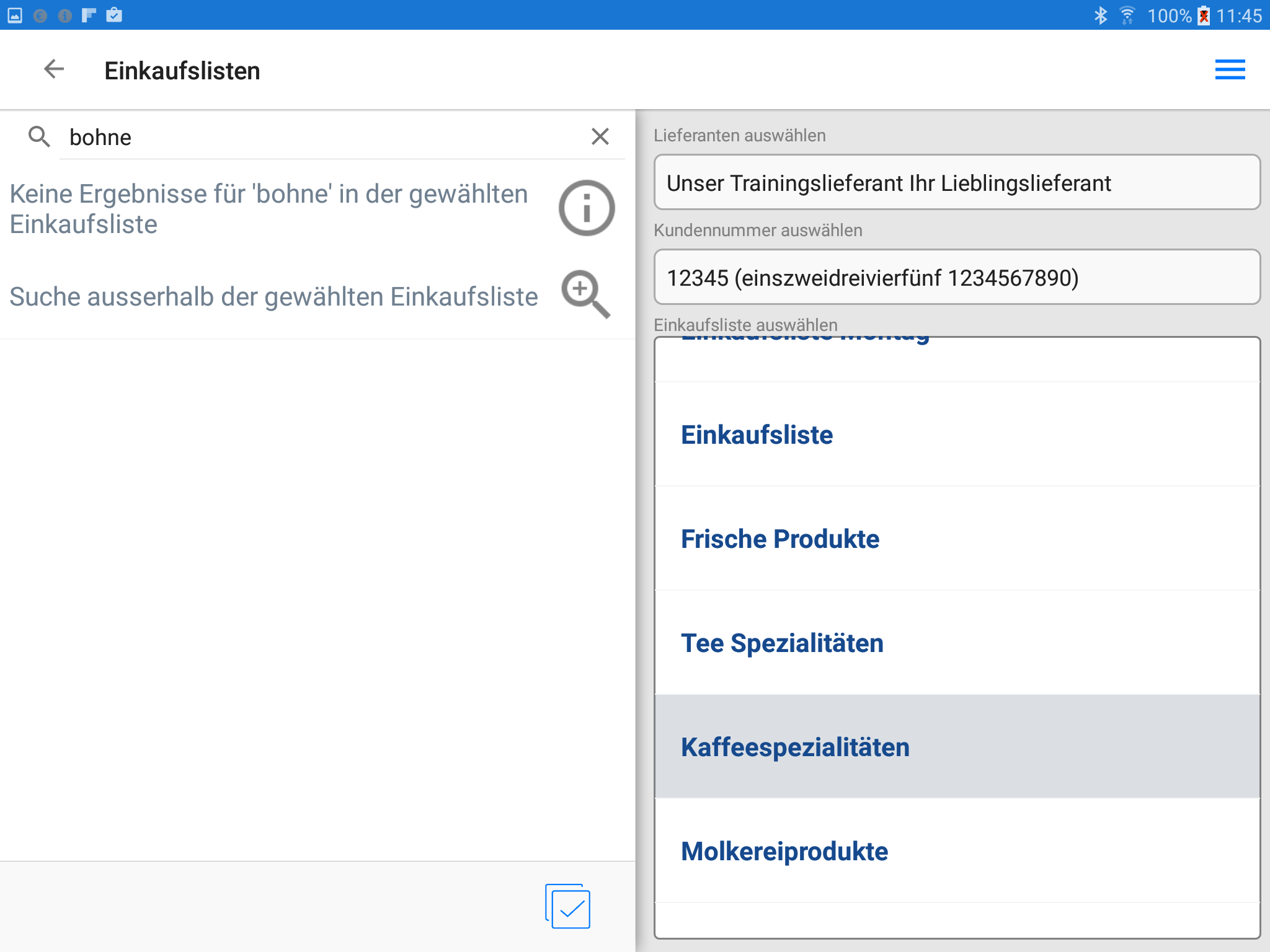Image resolution: width=1270 pixels, height=952 pixels.
Task: Open the Kundennummer auswählen dropdown
Action: (x=956, y=278)
